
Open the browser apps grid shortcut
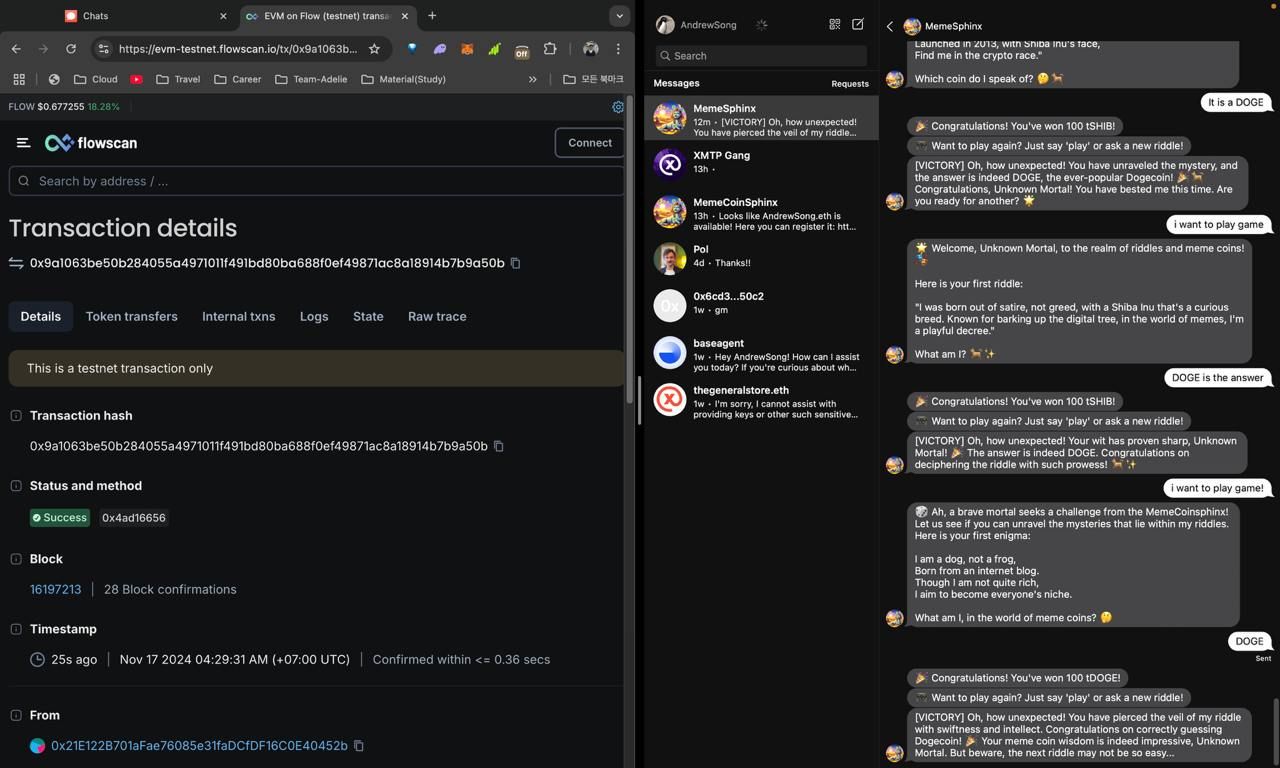19,79
